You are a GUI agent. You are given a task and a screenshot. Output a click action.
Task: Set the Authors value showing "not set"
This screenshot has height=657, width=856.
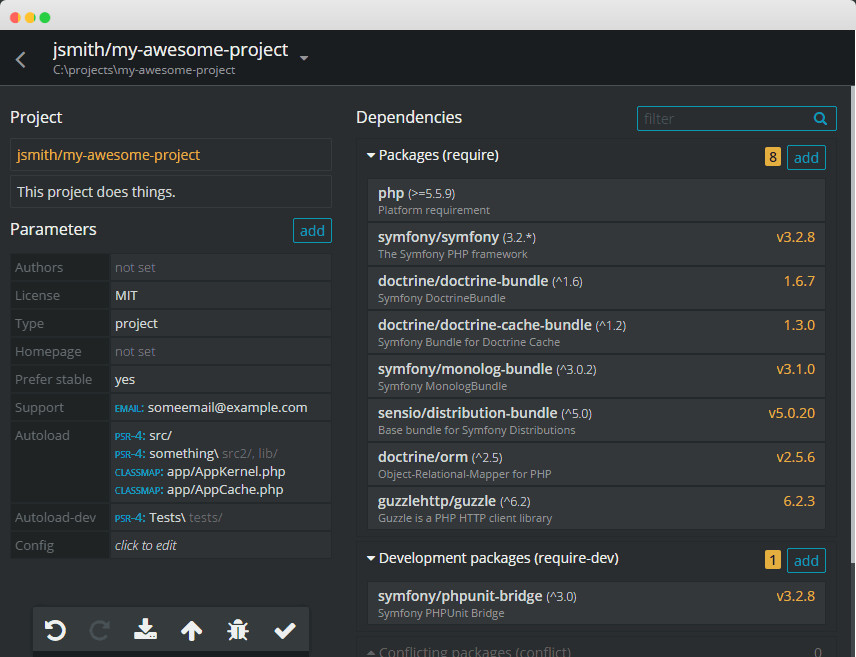tap(221, 268)
